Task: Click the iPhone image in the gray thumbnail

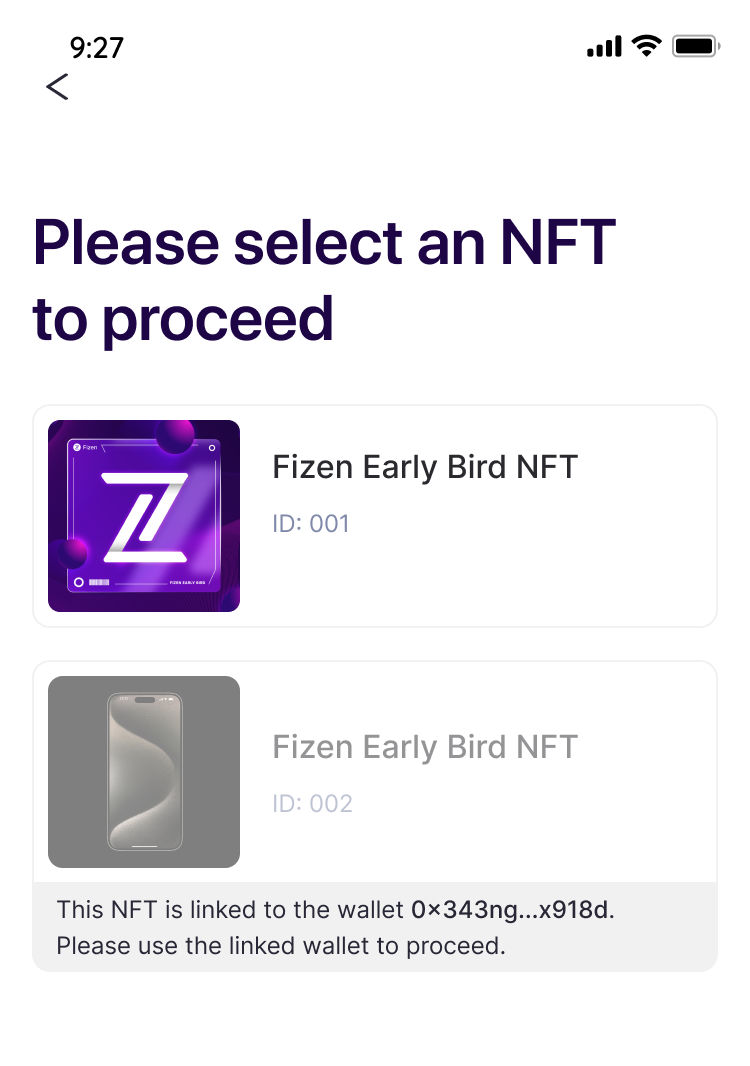Action: (x=144, y=772)
